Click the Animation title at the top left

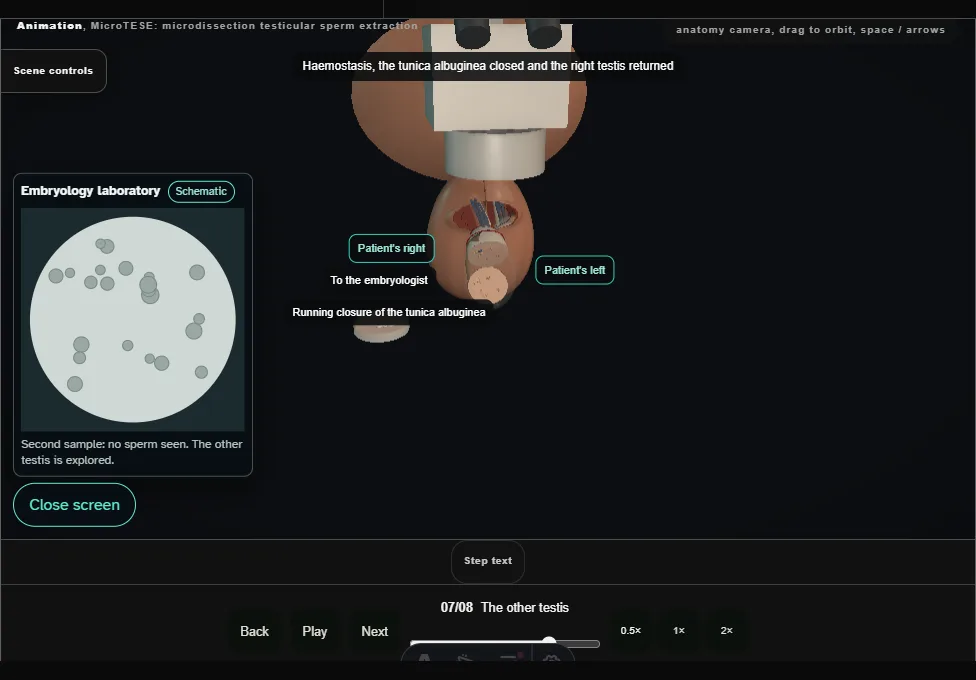(x=217, y=26)
